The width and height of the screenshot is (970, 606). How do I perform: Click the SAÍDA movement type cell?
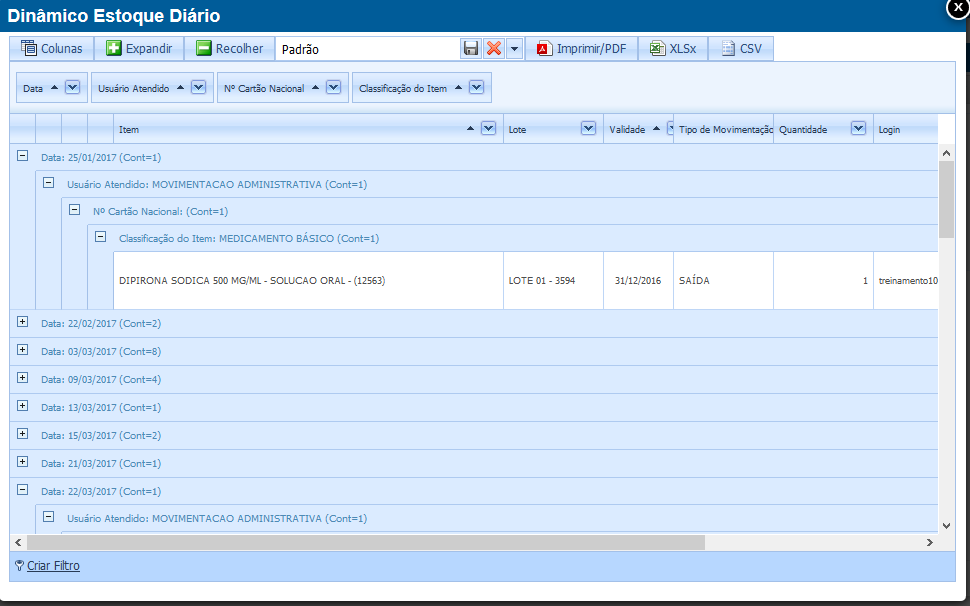723,281
